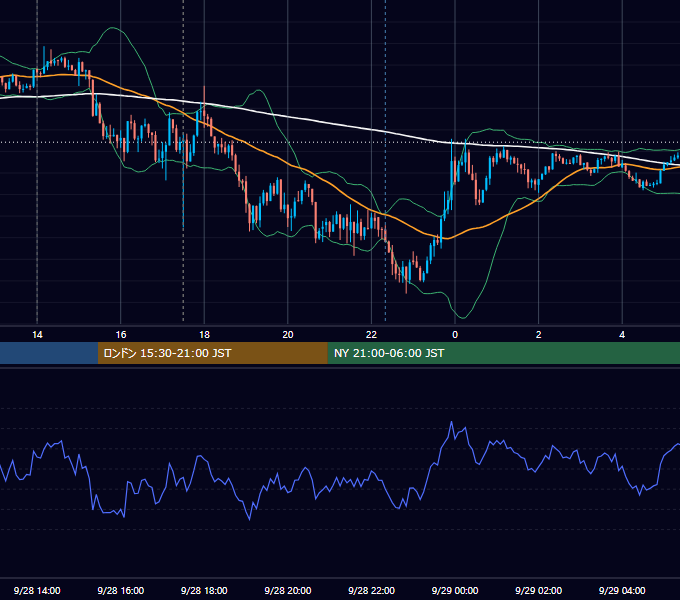Click the hour 14 axis label
Image resolution: width=680 pixels, height=600 pixels.
(37, 335)
